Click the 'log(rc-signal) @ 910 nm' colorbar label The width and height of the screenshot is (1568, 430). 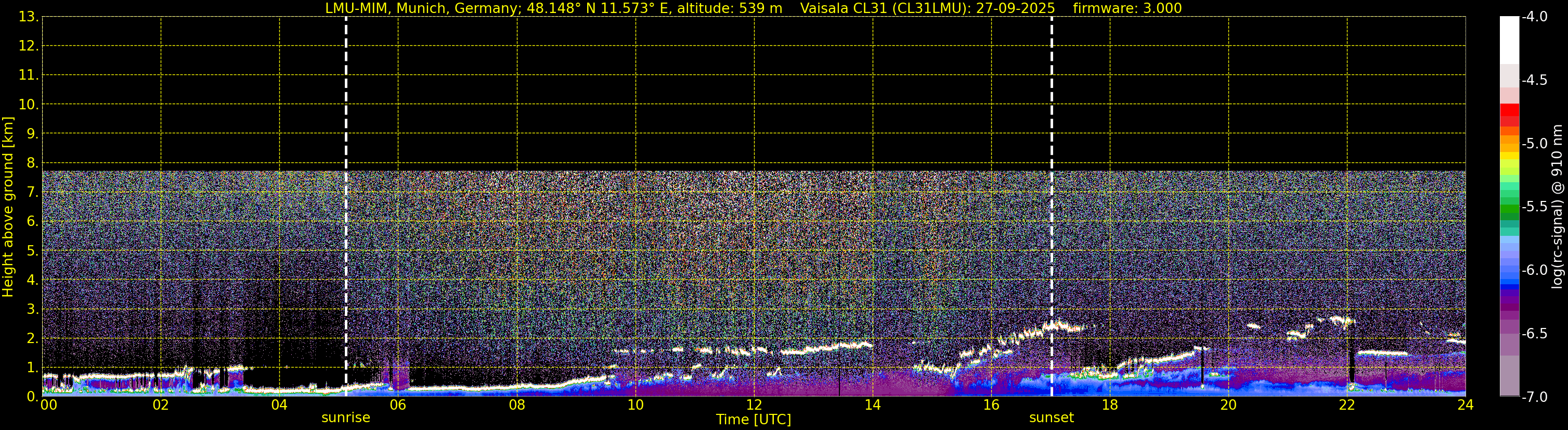1558,207
